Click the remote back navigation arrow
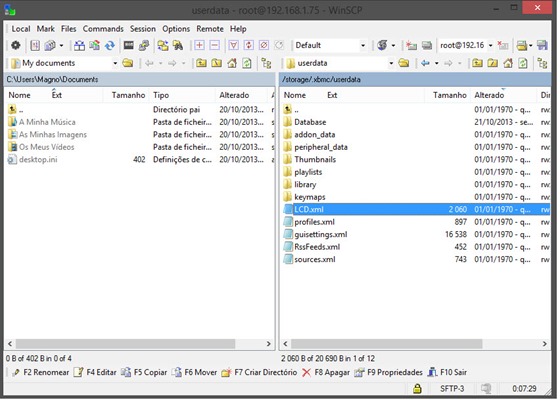 [425, 63]
